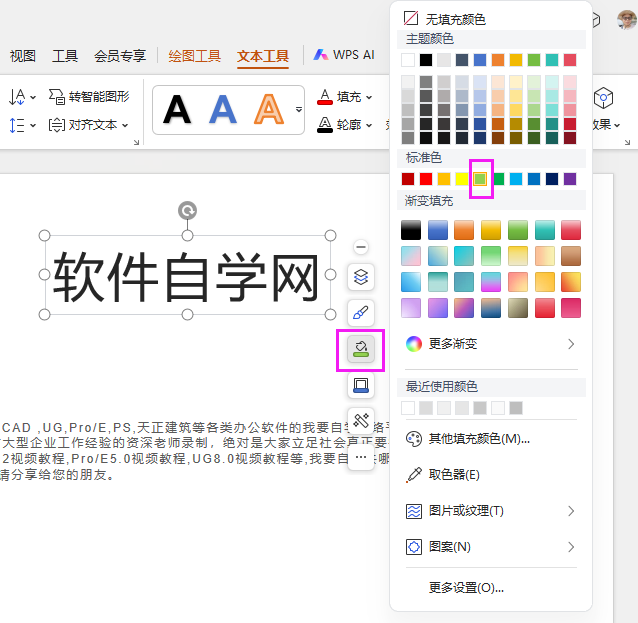The image size is (638, 623).
Task: Pick the yellow standard color swatch
Action: (x=462, y=179)
